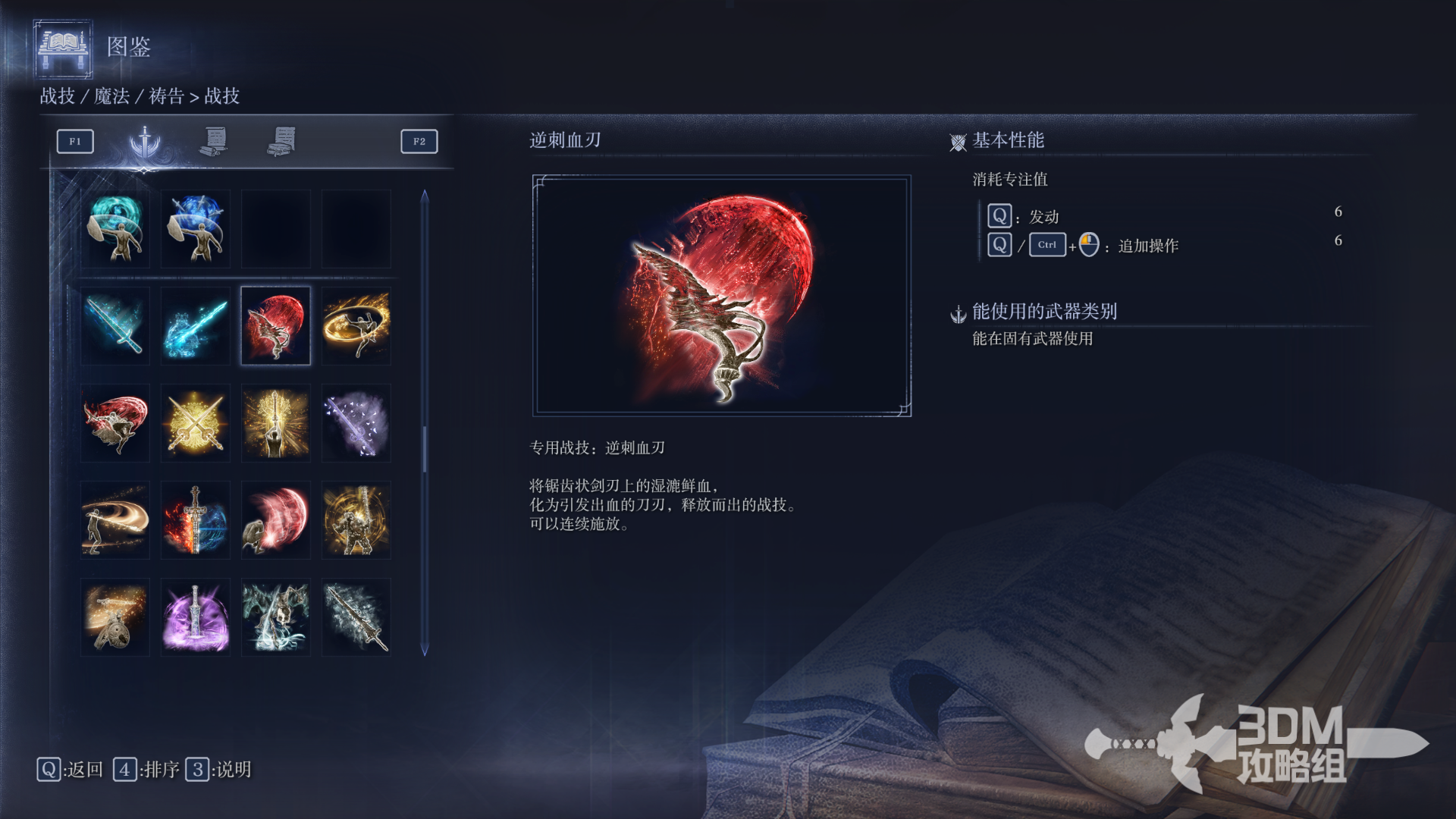Open the stacked books incantation tab
The height and width of the screenshot is (819, 1456).
(x=282, y=141)
